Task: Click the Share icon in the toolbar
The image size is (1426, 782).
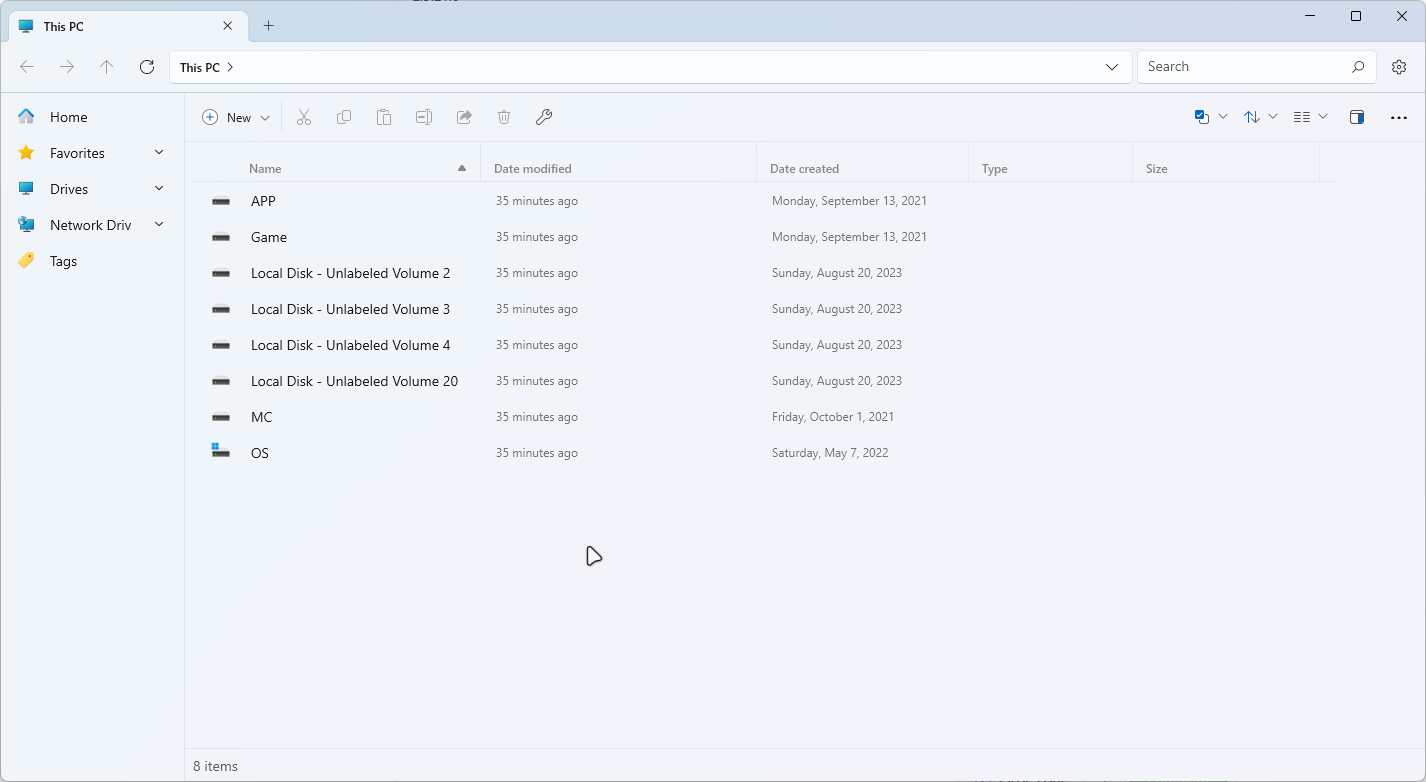Action: (x=464, y=117)
